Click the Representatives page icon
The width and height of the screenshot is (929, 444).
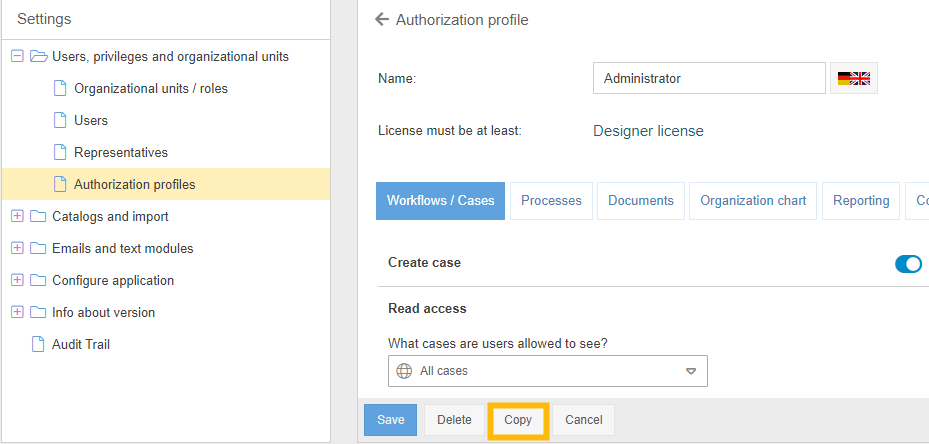[60, 152]
